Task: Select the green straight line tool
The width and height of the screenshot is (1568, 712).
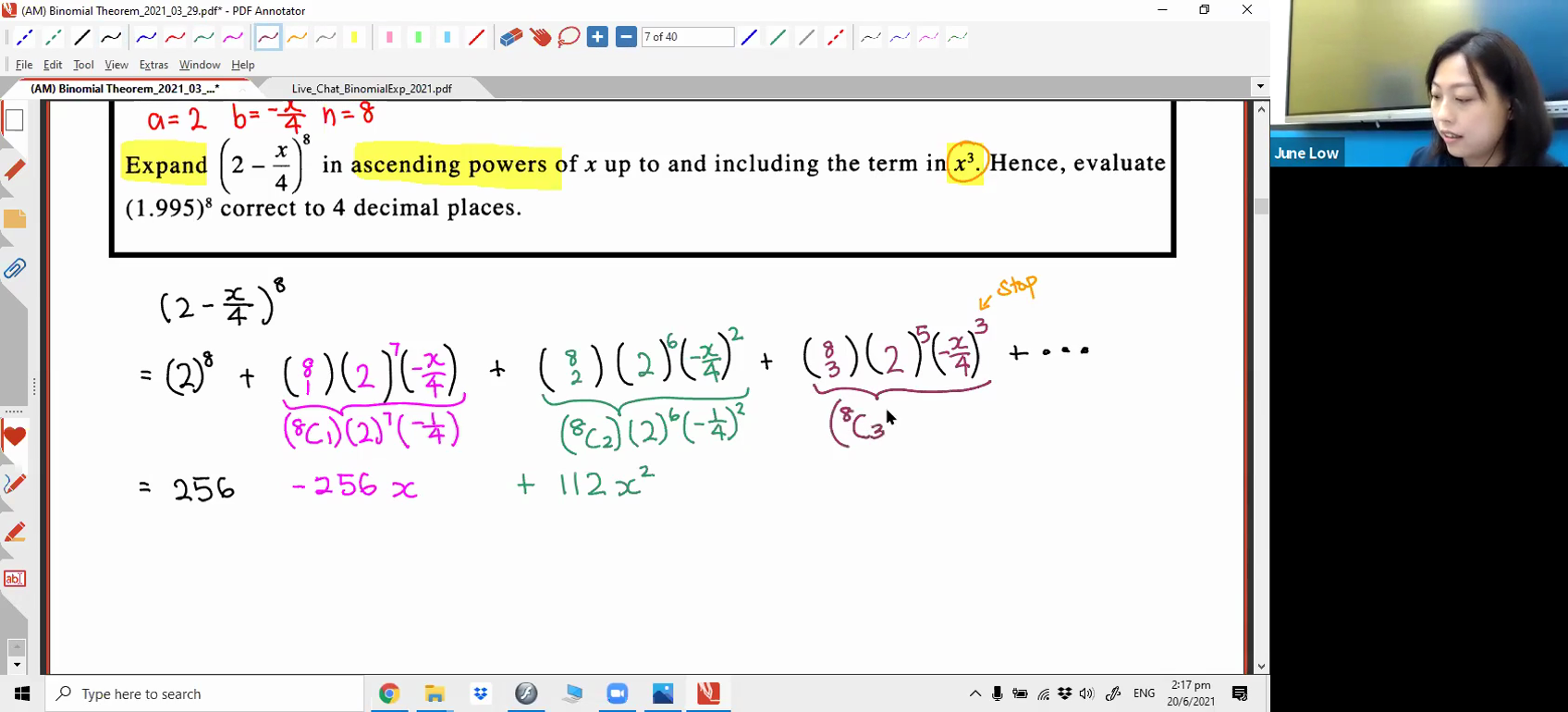Action: click(x=778, y=38)
